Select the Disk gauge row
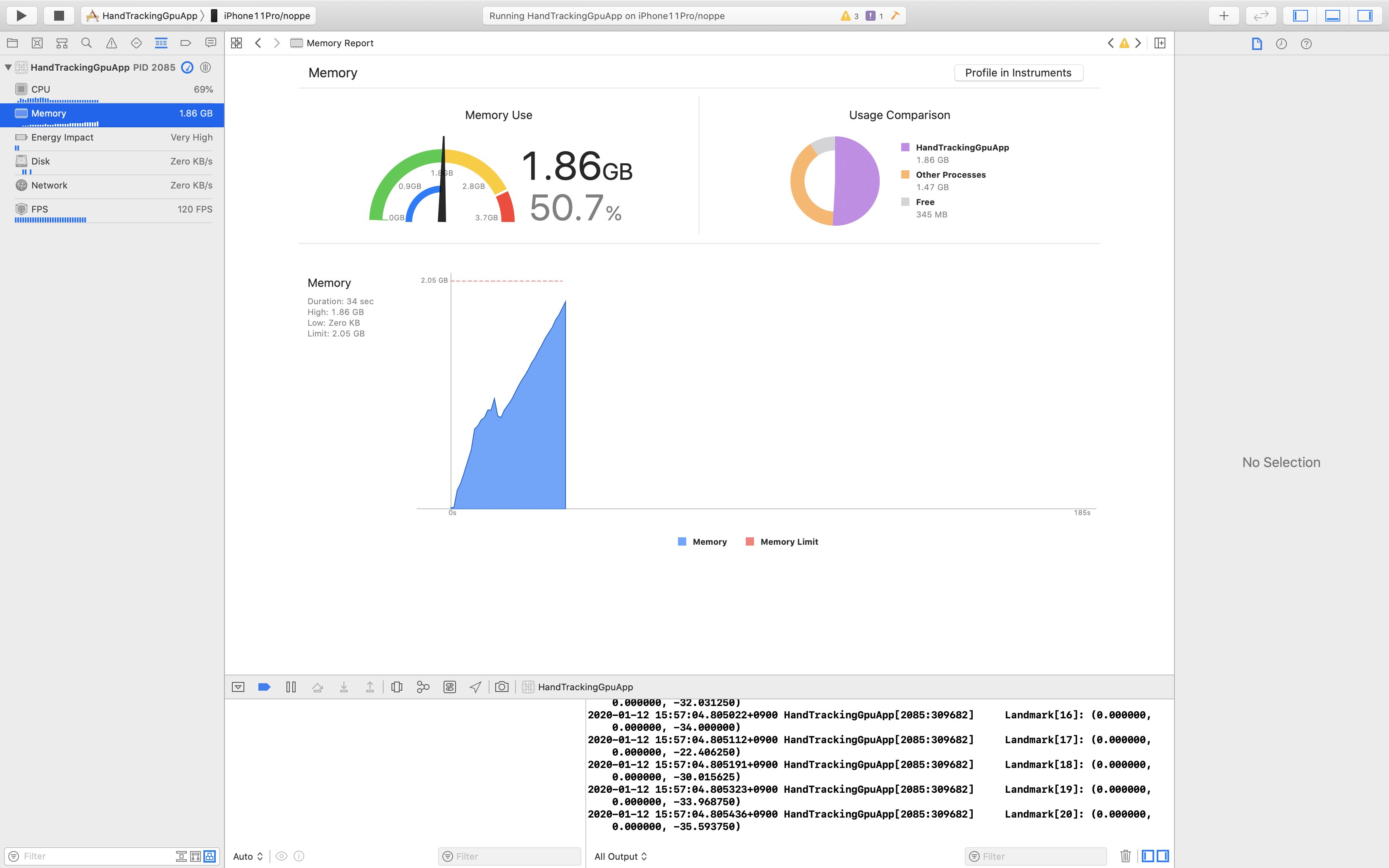1389x868 pixels. (112, 163)
